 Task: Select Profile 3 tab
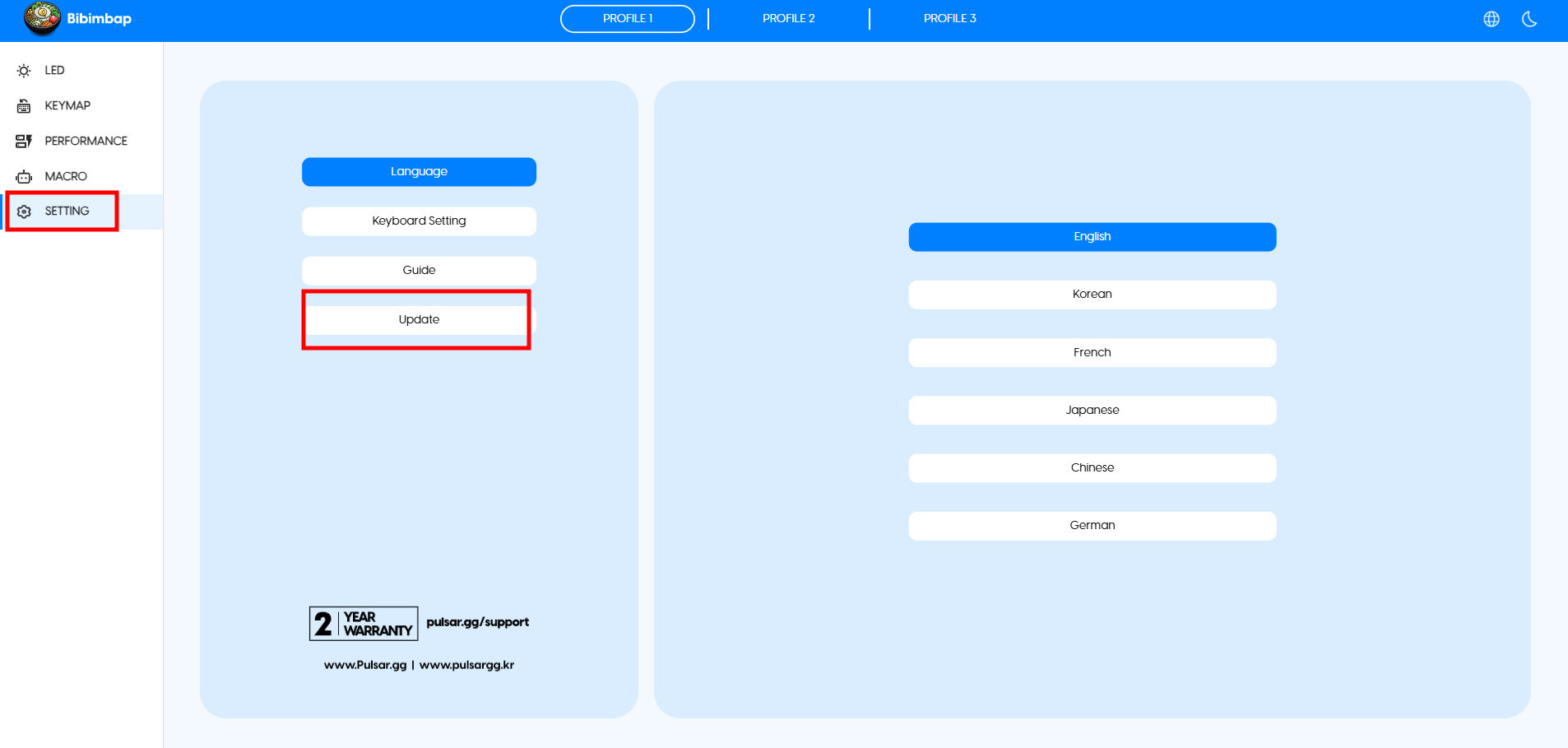(949, 19)
